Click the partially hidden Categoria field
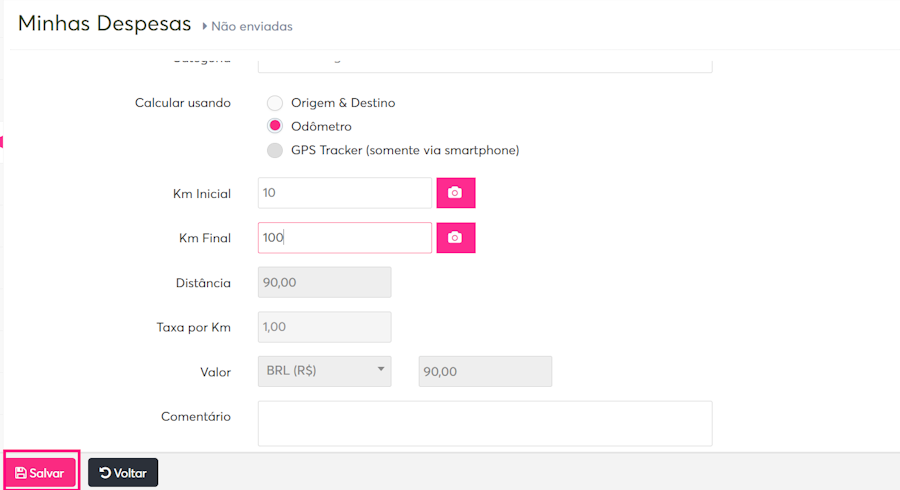This screenshot has height=490, width=900. 484,65
